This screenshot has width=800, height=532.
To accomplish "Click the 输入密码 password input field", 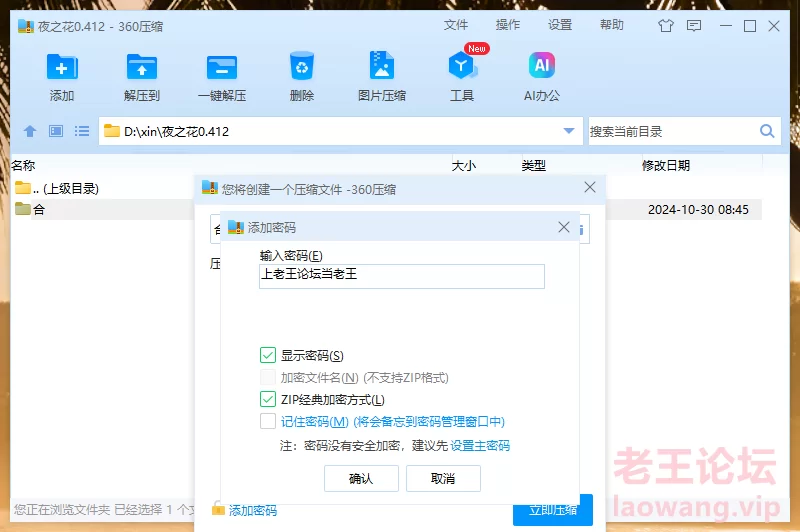I will (402, 276).
